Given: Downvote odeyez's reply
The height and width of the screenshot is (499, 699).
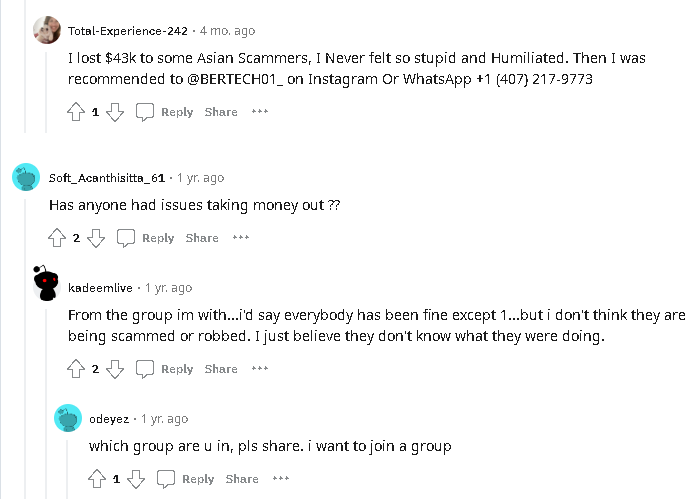Looking at the screenshot, I should coord(136,479).
